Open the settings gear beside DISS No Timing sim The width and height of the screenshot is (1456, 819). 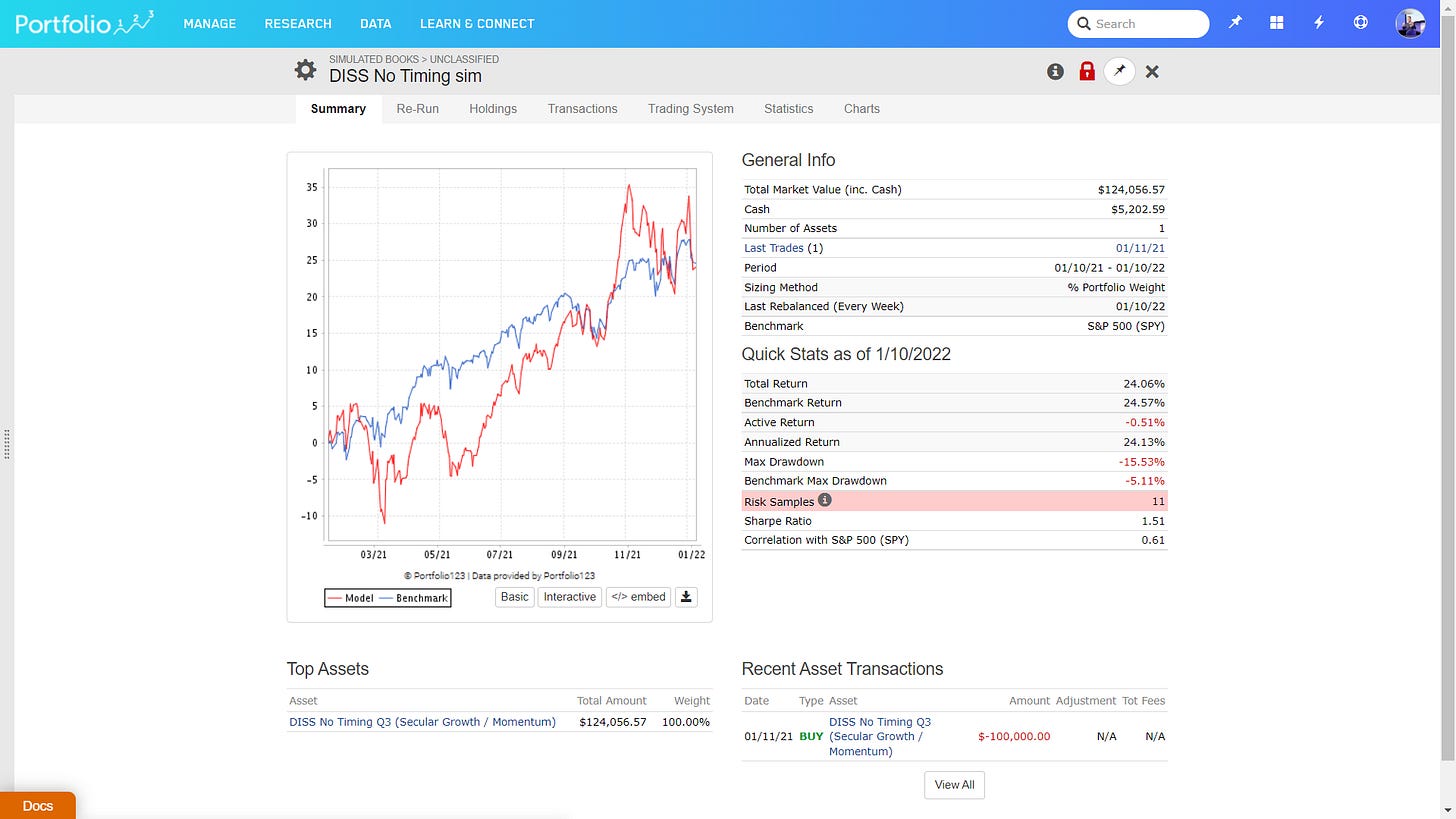coord(305,70)
